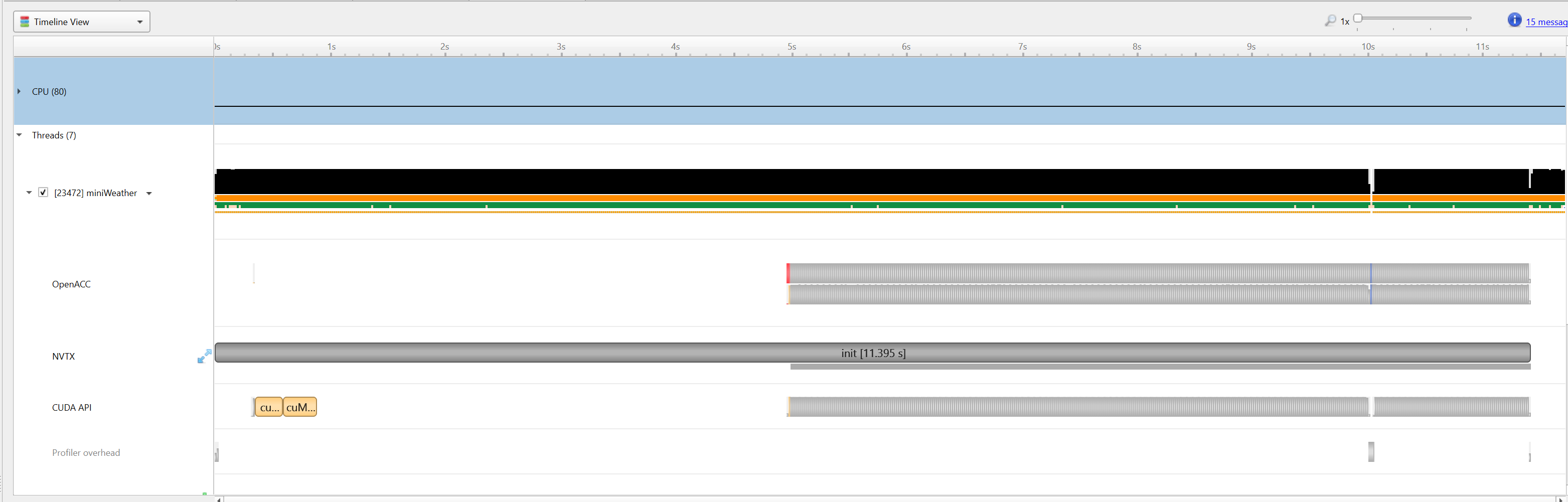Click the Profiler overhead block near 10s
The height and width of the screenshot is (502, 1568).
pos(1371,451)
